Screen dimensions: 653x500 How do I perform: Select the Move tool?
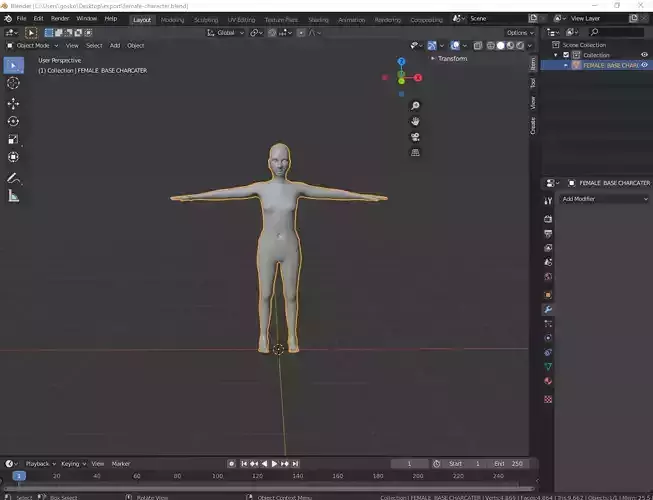13,104
